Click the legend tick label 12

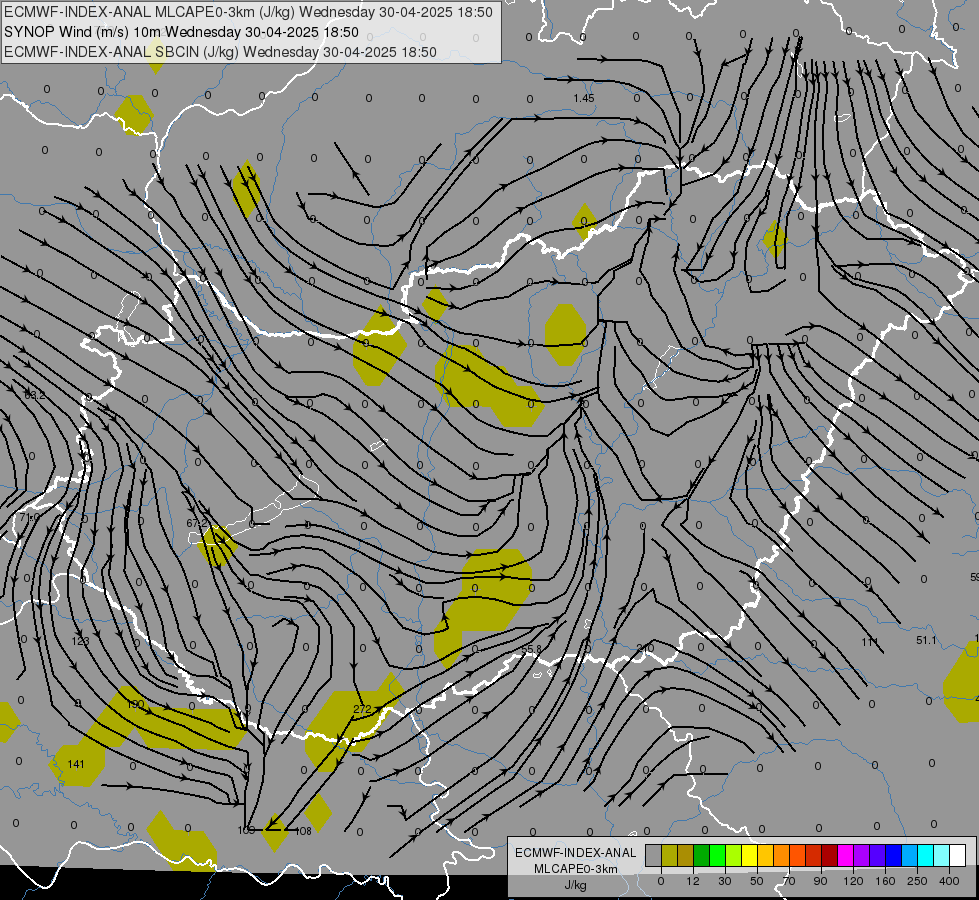coord(693,881)
